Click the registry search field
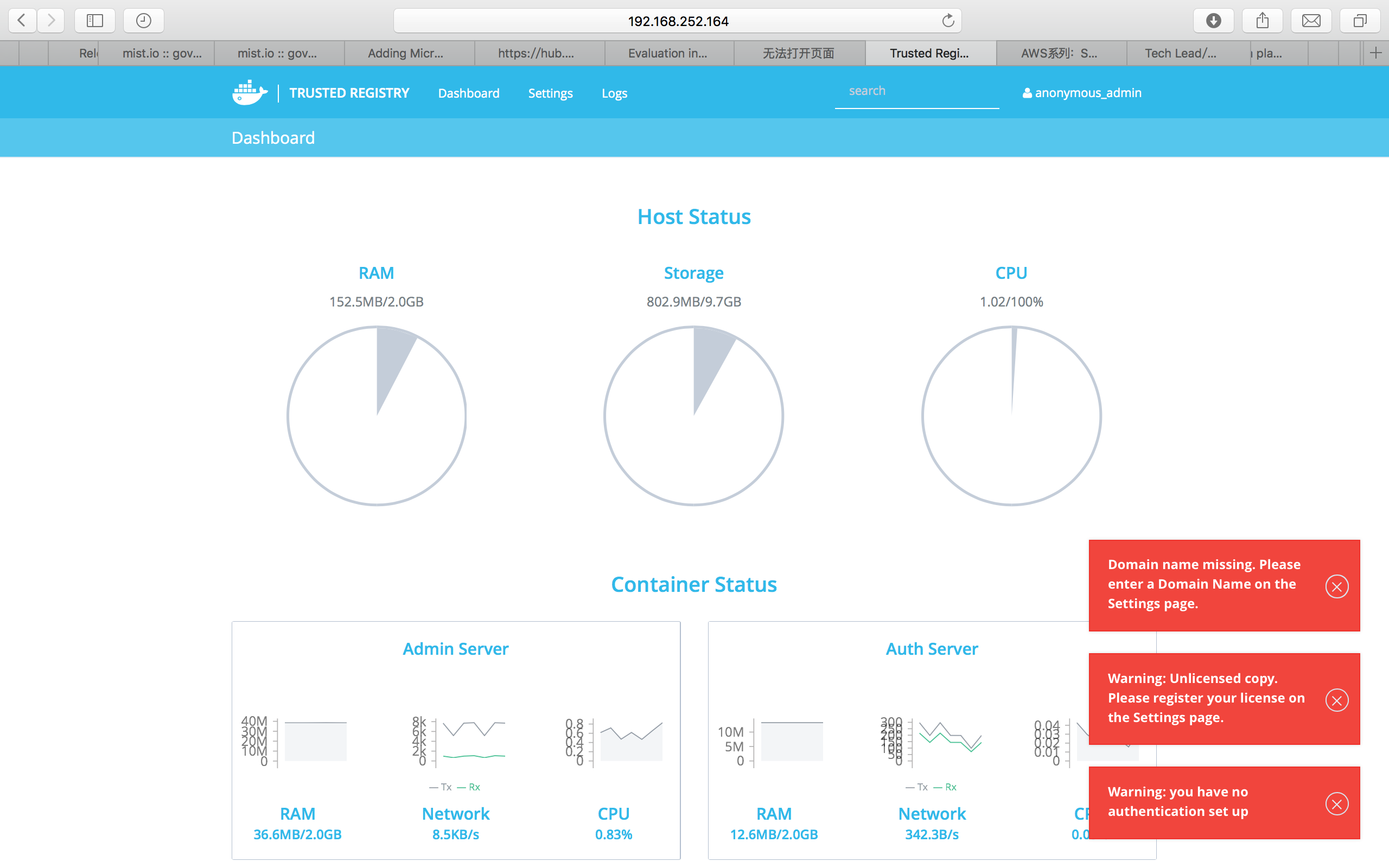Image resolution: width=1389 pixels, height=868 pixels. tap(916, 91)
